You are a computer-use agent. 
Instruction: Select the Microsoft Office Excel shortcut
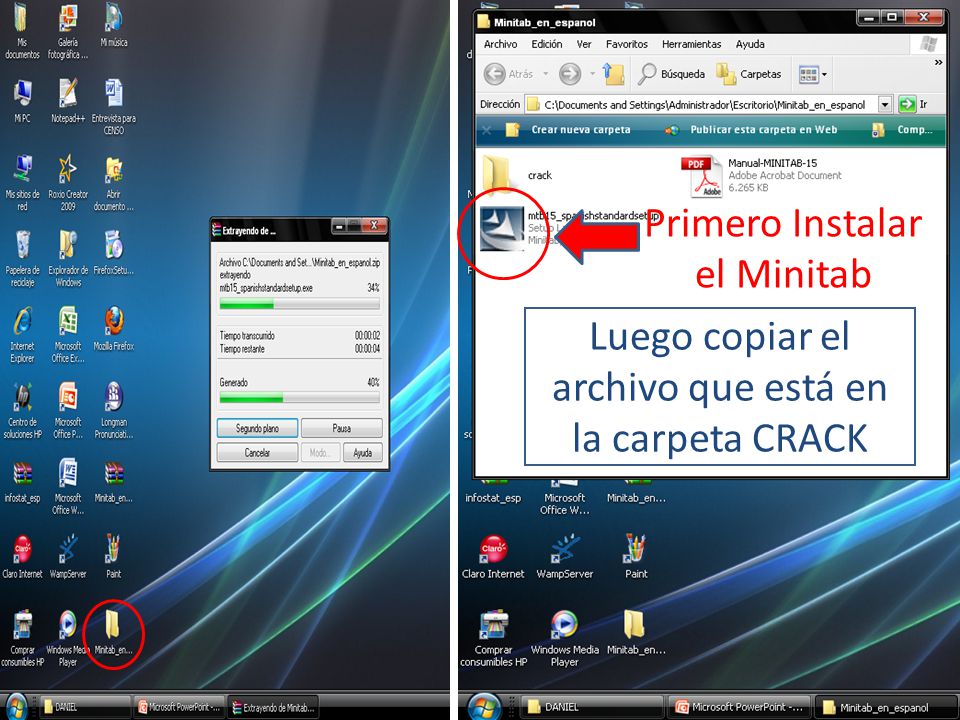pyautogui.click(x=68, y=335)
